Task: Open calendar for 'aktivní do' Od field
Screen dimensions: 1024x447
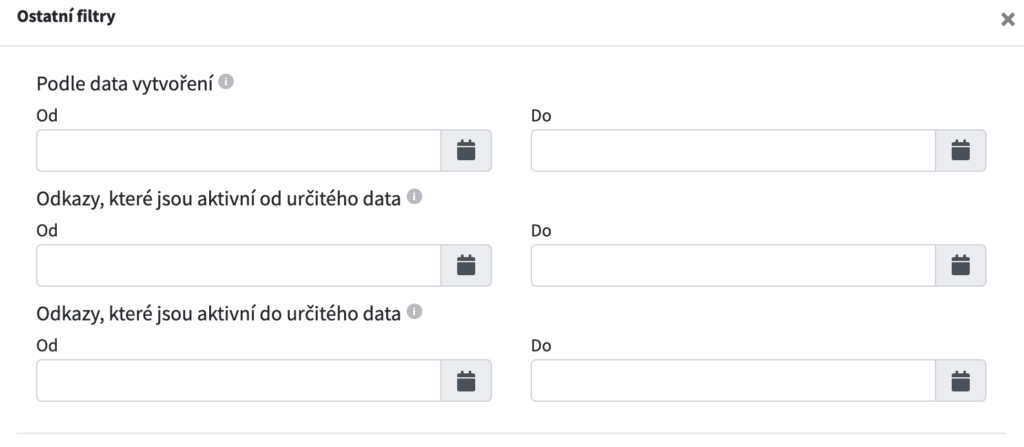Action: 466,380
